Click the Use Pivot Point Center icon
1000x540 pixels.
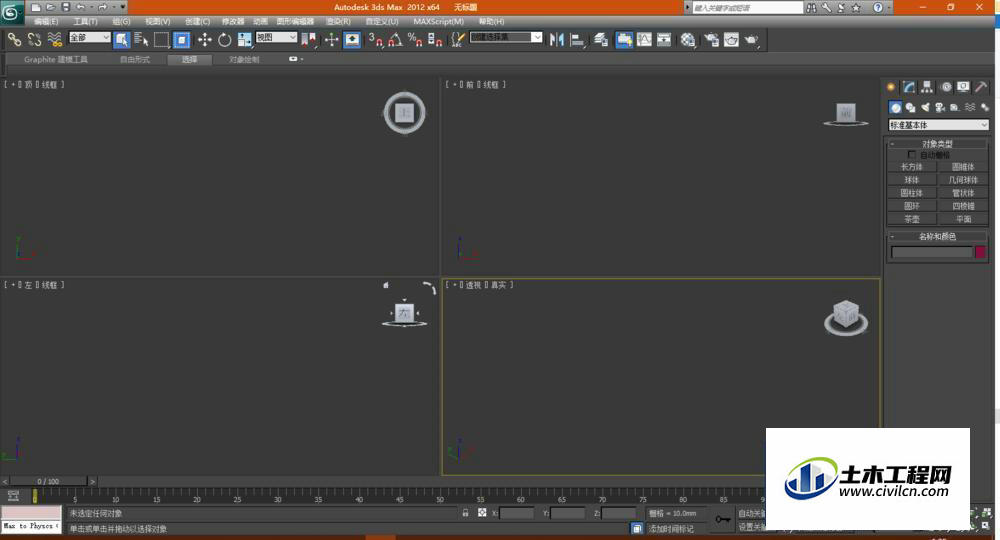[x=309, y=40]
